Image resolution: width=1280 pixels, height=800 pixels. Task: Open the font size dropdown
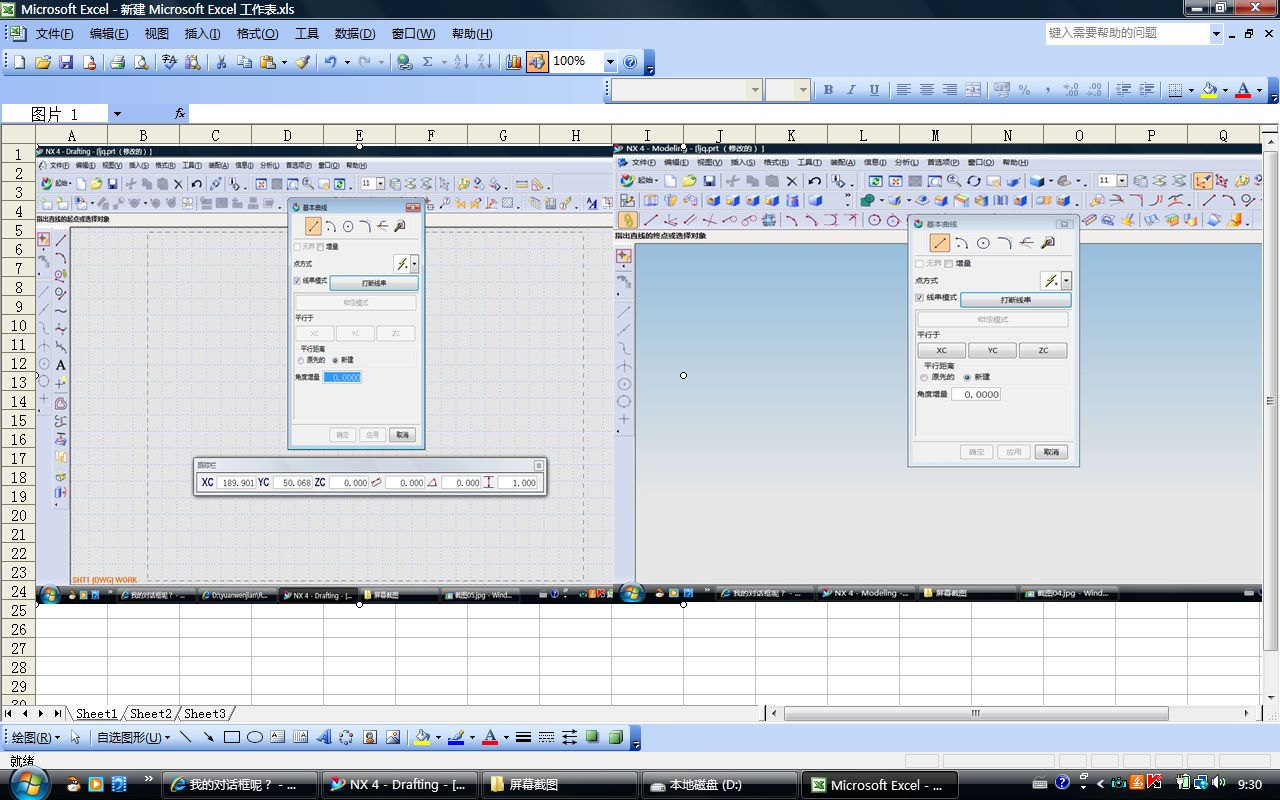(802, 90)
